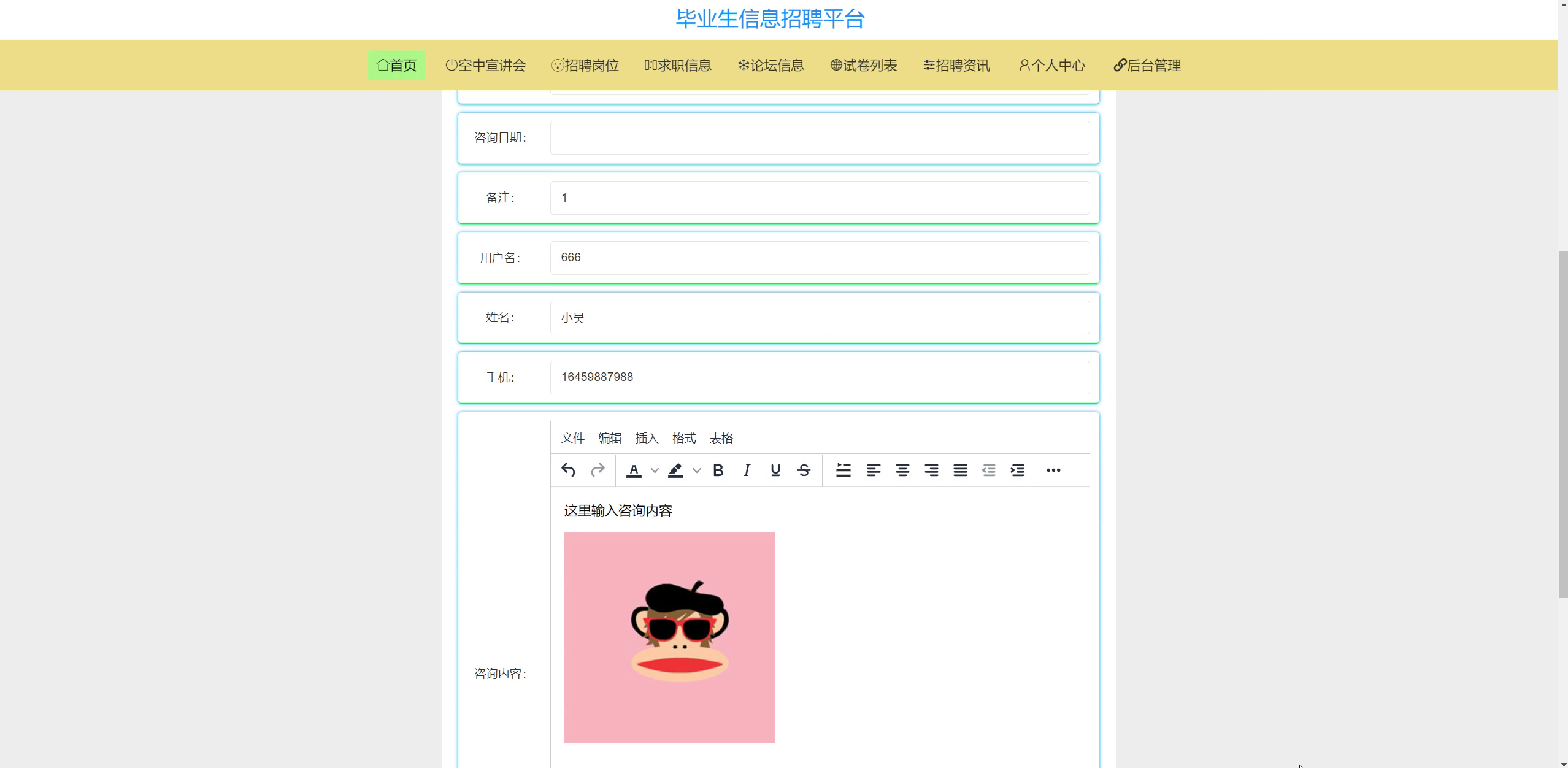Click the text 这里输入咨询内容 in editor
The width and height of the screenshot is (1568, 768).
618,511
